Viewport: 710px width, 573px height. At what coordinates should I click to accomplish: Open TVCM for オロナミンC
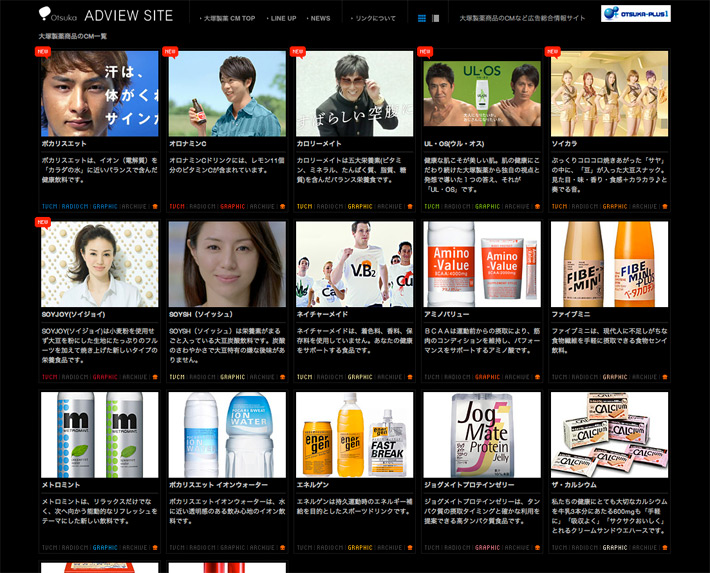point(177,207)
